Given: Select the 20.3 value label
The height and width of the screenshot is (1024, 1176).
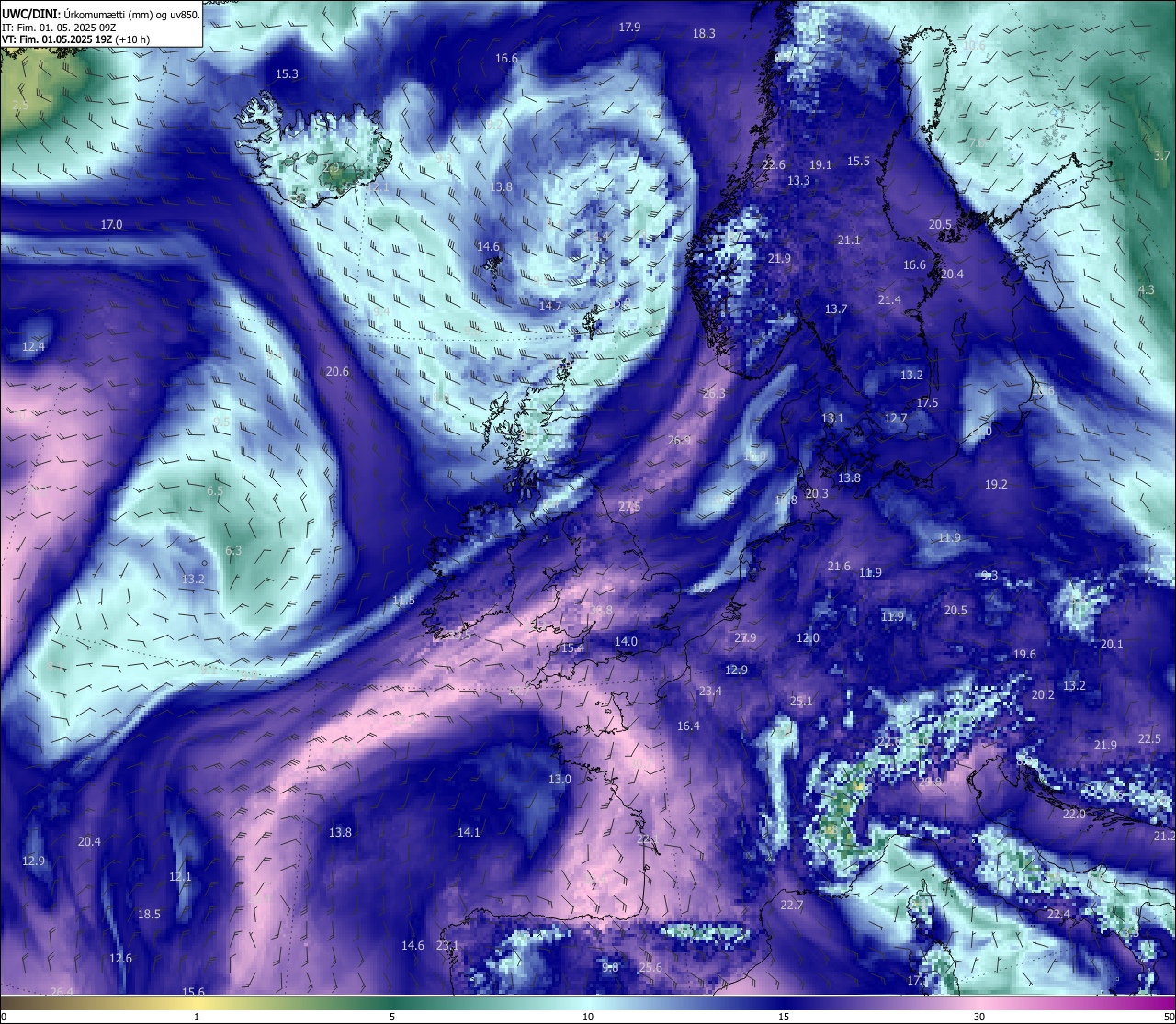Looking at the screenshot, I should pyautogui.click(x=817, y=493).
